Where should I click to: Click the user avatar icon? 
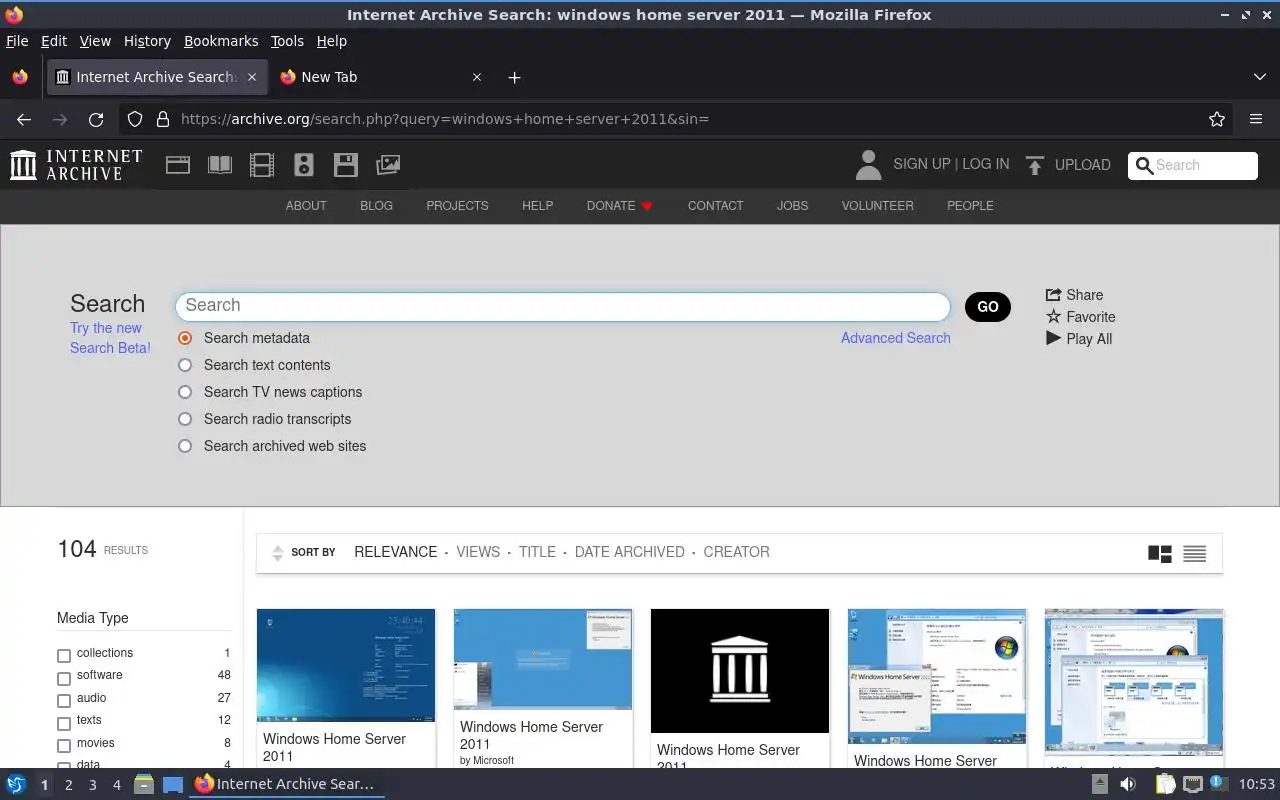(x=868, y=165)
